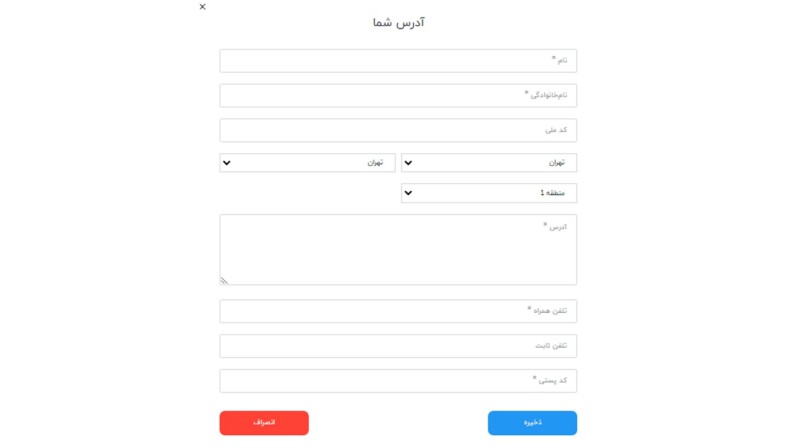Select the کد پستی postal code field

(x=398, y=381)
